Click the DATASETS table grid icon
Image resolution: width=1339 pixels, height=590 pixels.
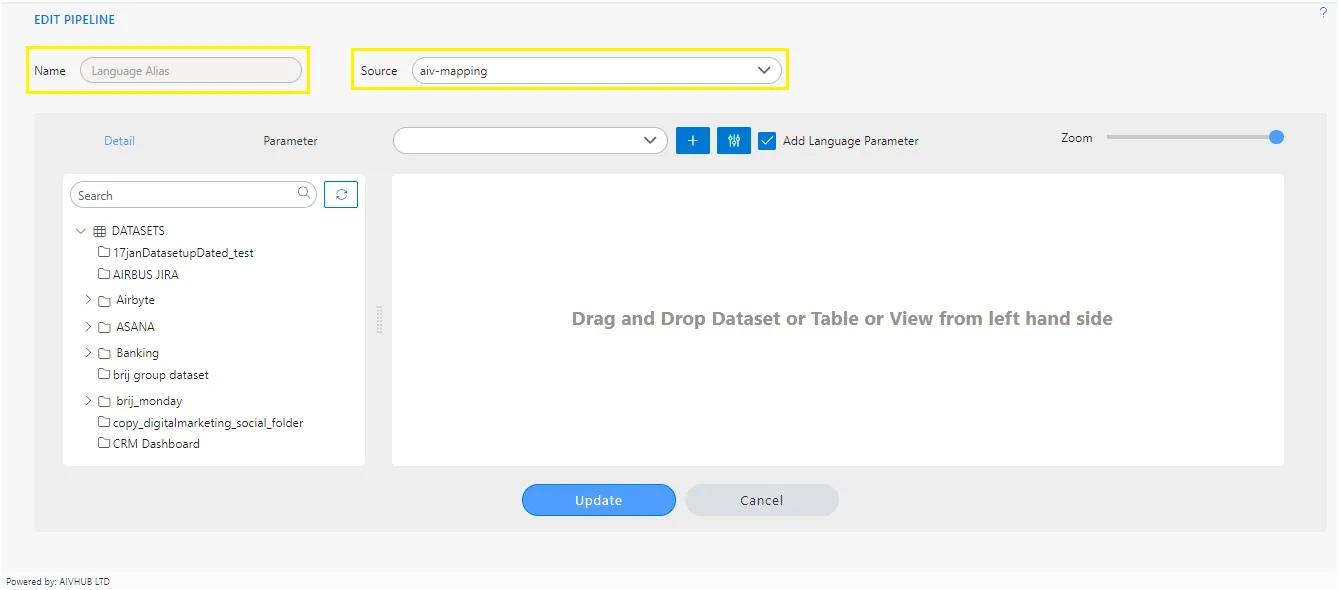tap(99, 231)
